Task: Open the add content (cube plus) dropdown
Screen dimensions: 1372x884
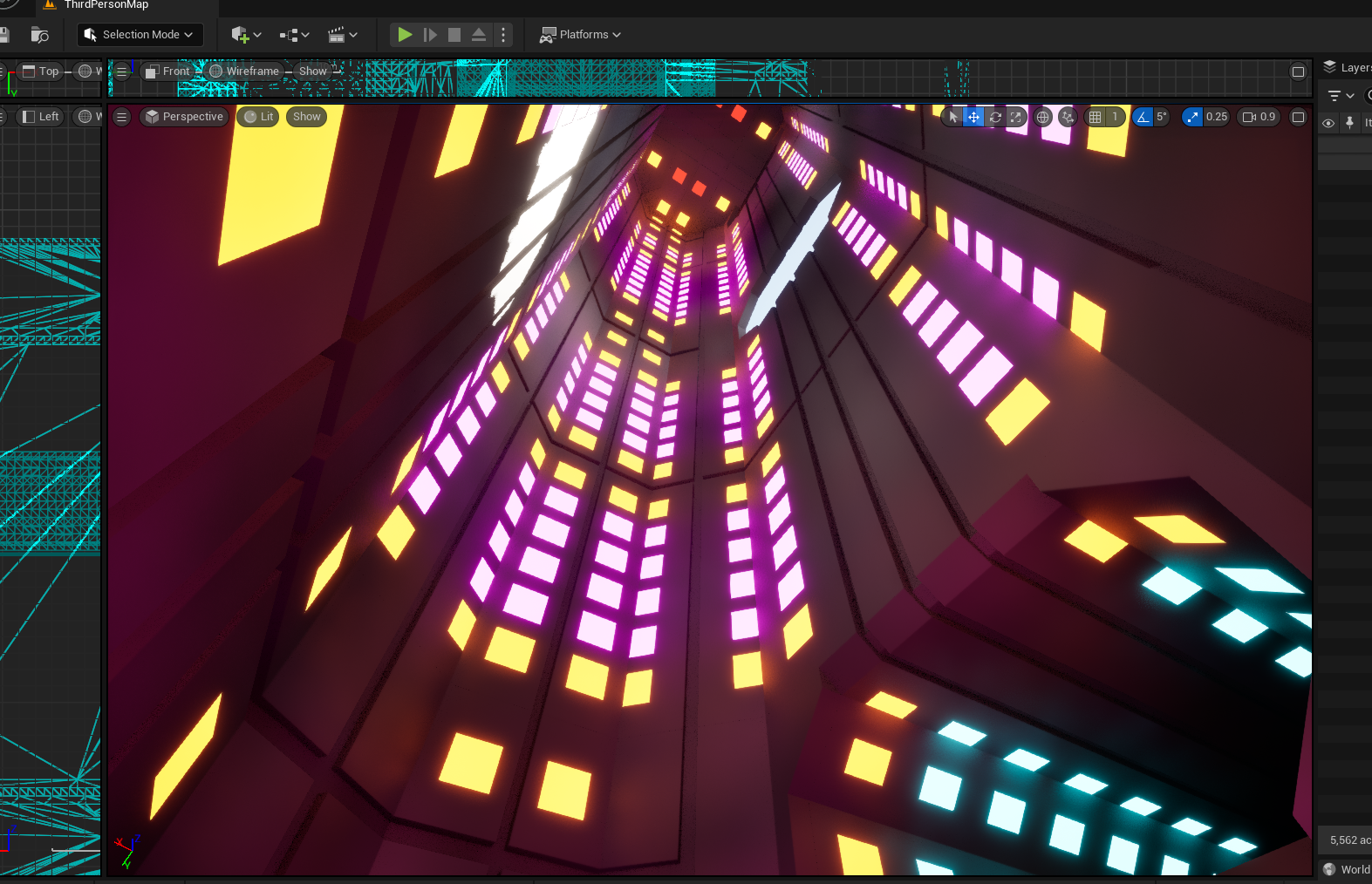Action: click(246, 35)
